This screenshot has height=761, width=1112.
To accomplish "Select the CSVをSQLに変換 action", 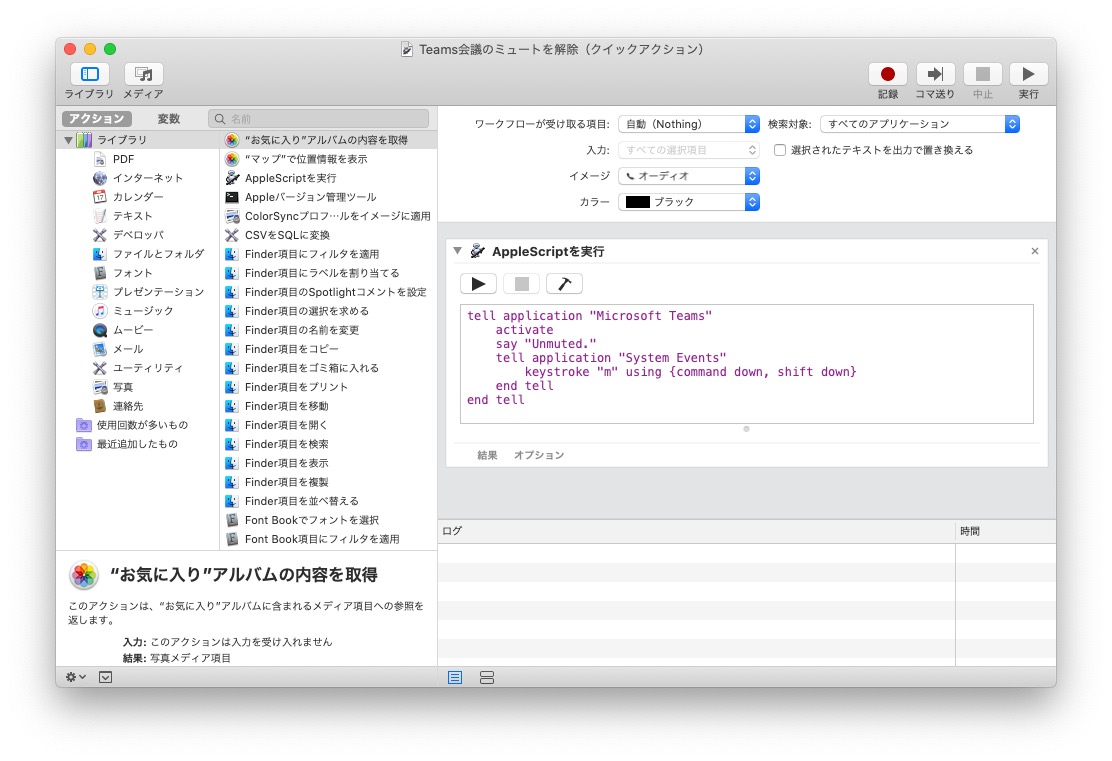I will coord(329,235).
